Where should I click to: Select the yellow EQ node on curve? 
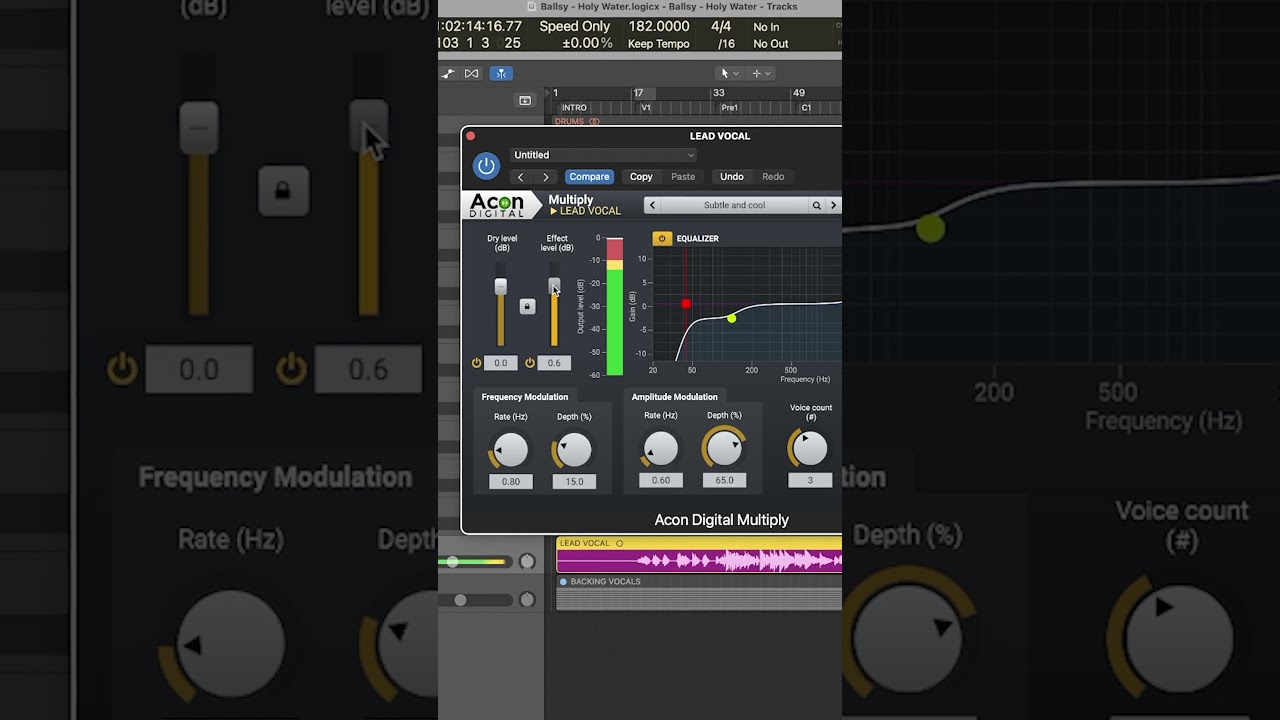tap(732, 318)
